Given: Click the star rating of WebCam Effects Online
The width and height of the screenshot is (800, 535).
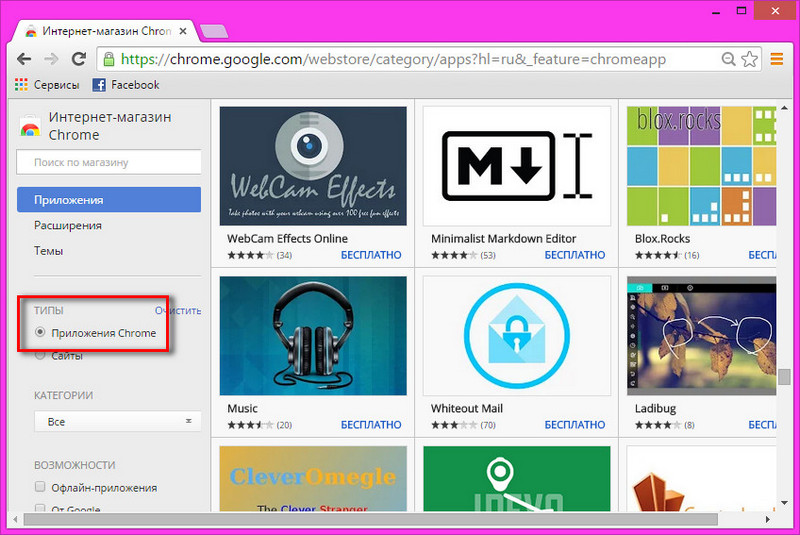Looking at the screenshot, I should [x=251, y=255].
